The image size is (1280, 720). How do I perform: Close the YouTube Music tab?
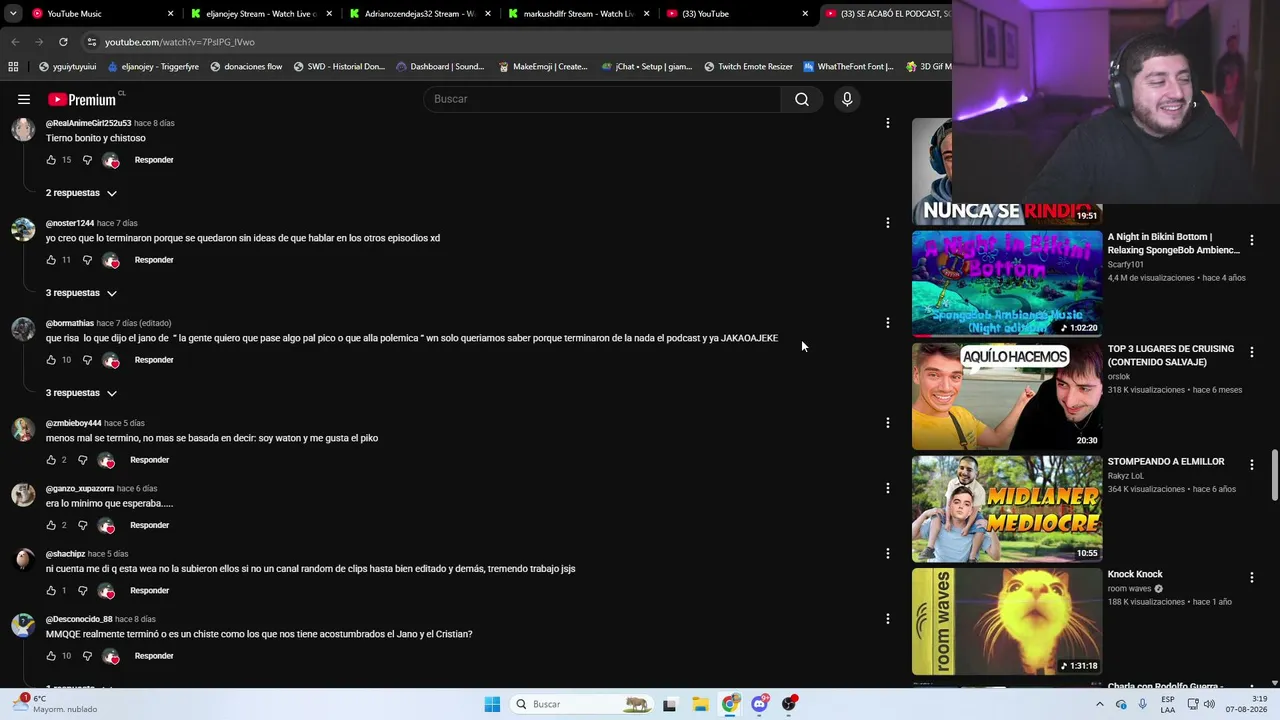(x=171, y=14)
